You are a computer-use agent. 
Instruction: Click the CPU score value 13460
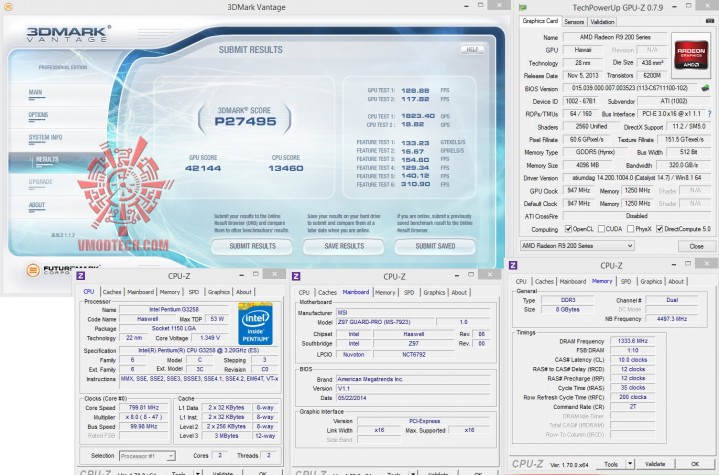point(286,168)
